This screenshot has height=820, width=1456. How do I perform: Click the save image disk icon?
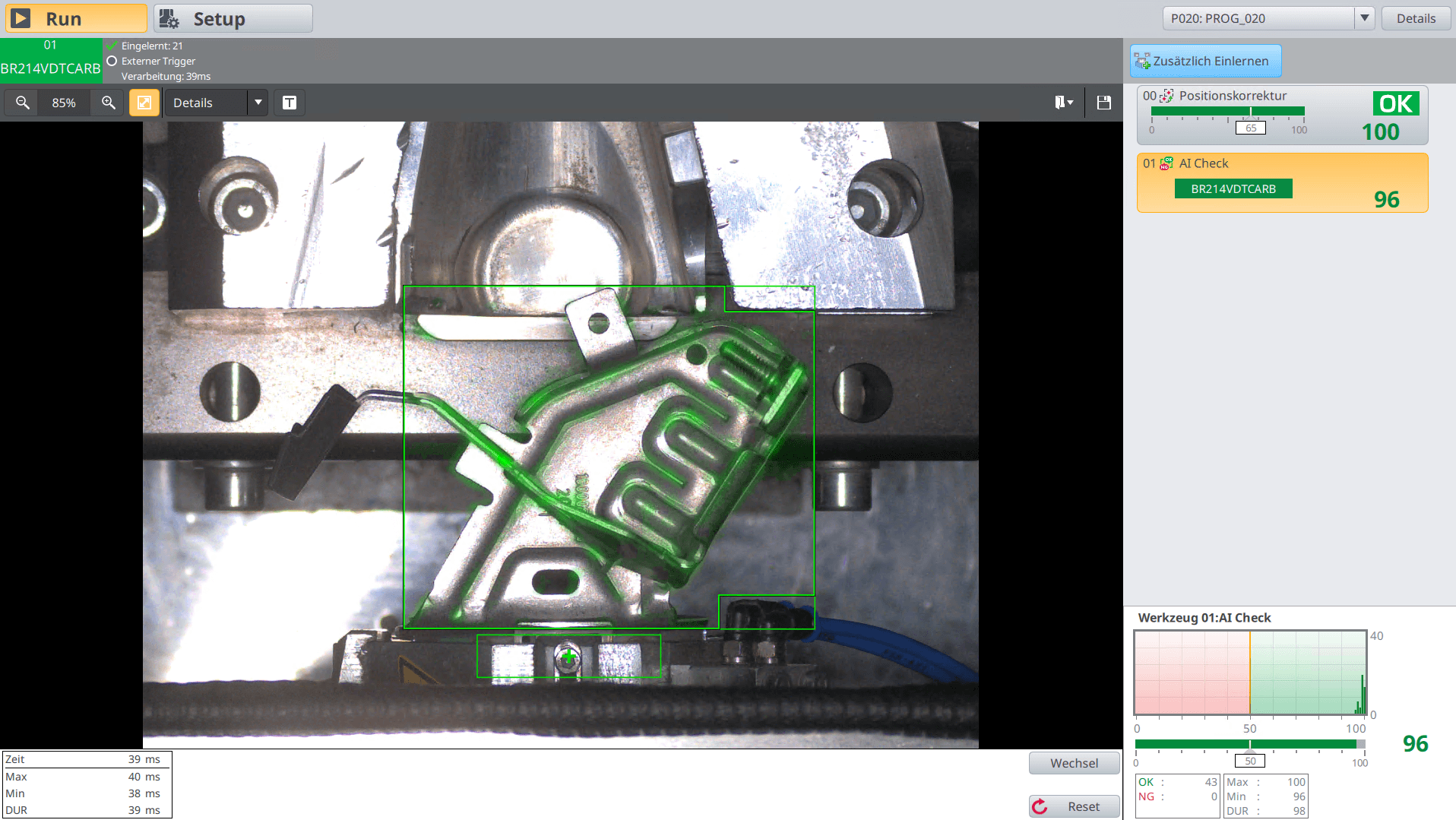coord(1104,103)
